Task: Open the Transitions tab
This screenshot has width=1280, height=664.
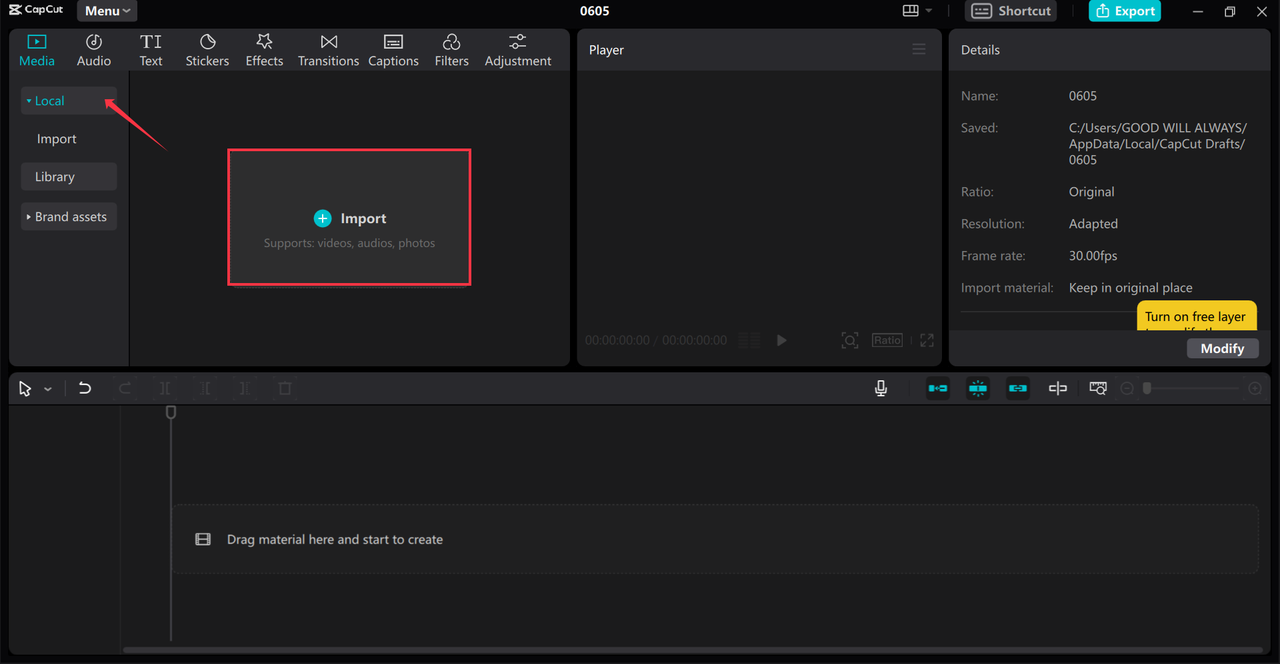Action: click(x=328, y=50)
